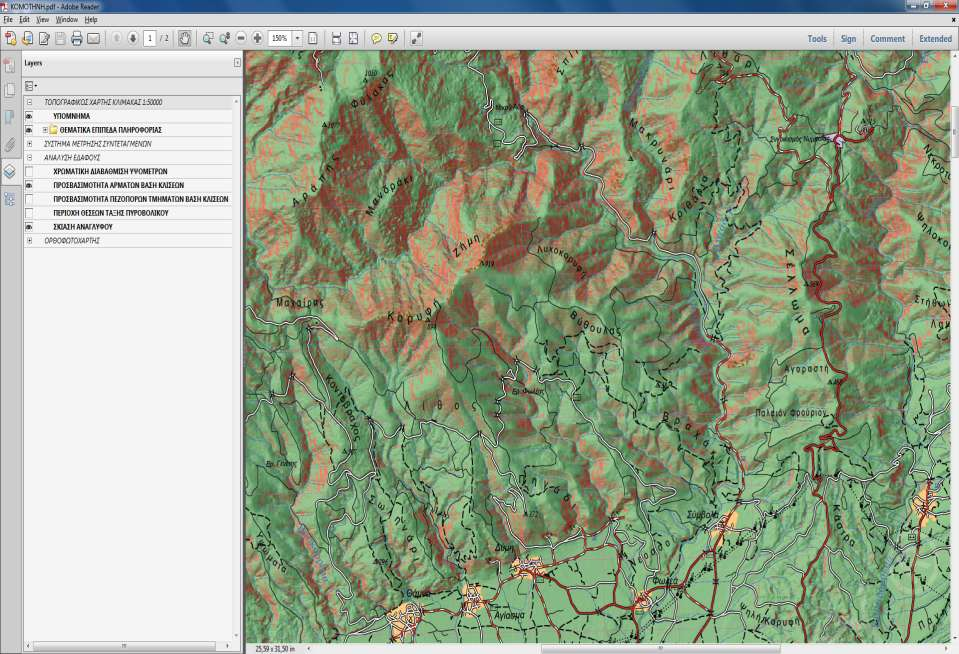Screen dimensions: 959x654
Task: Expand the ΘΕΜΑΤΙΚΑ ΕΠΙΠΕΔΑ ΠΛΗΡΟΦΟΡΙΑΣ folder
Action: point(45,130)
